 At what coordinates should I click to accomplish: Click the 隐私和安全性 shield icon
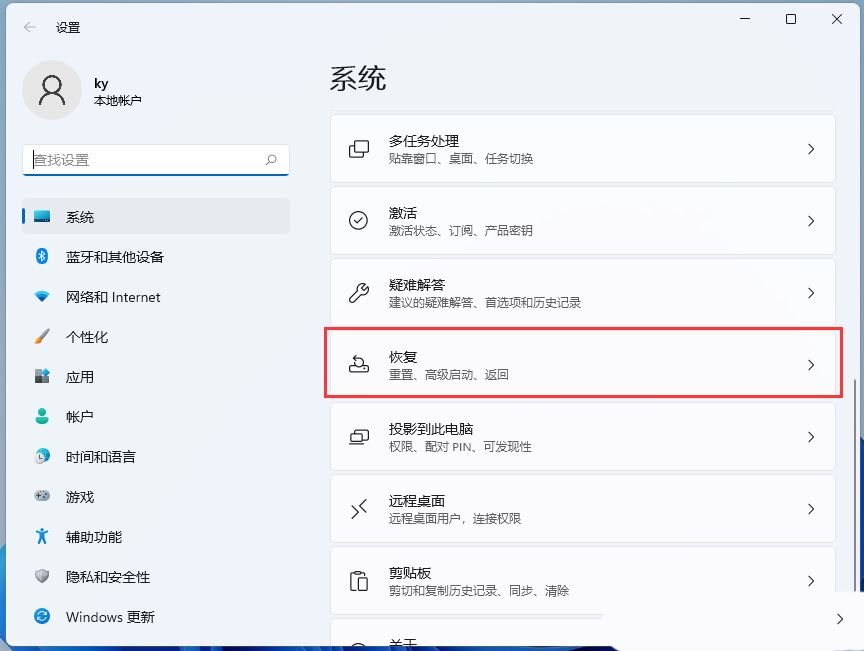pyautogui.click(x=42, y=576)
